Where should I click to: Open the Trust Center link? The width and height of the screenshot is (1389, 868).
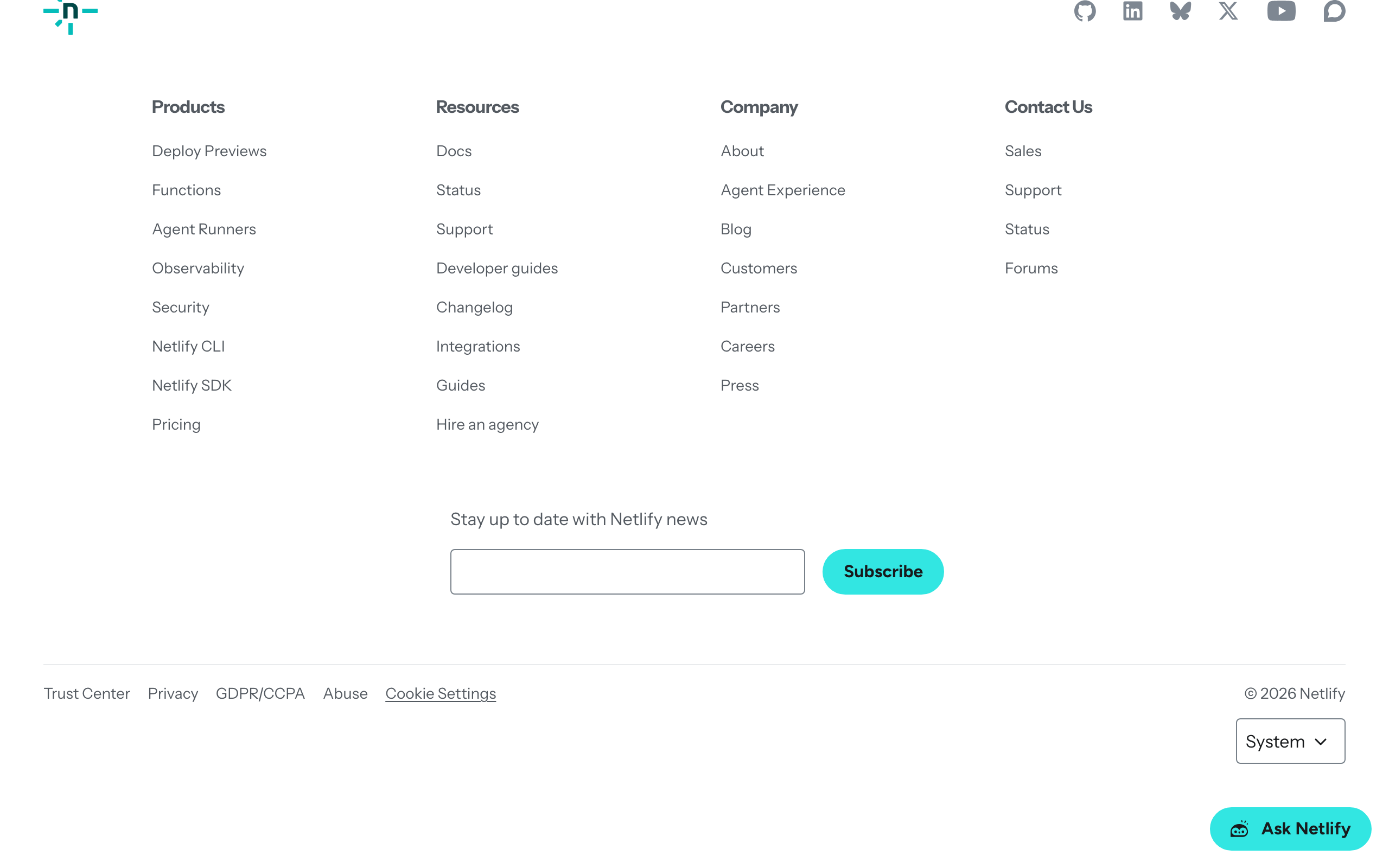(87, 693)
